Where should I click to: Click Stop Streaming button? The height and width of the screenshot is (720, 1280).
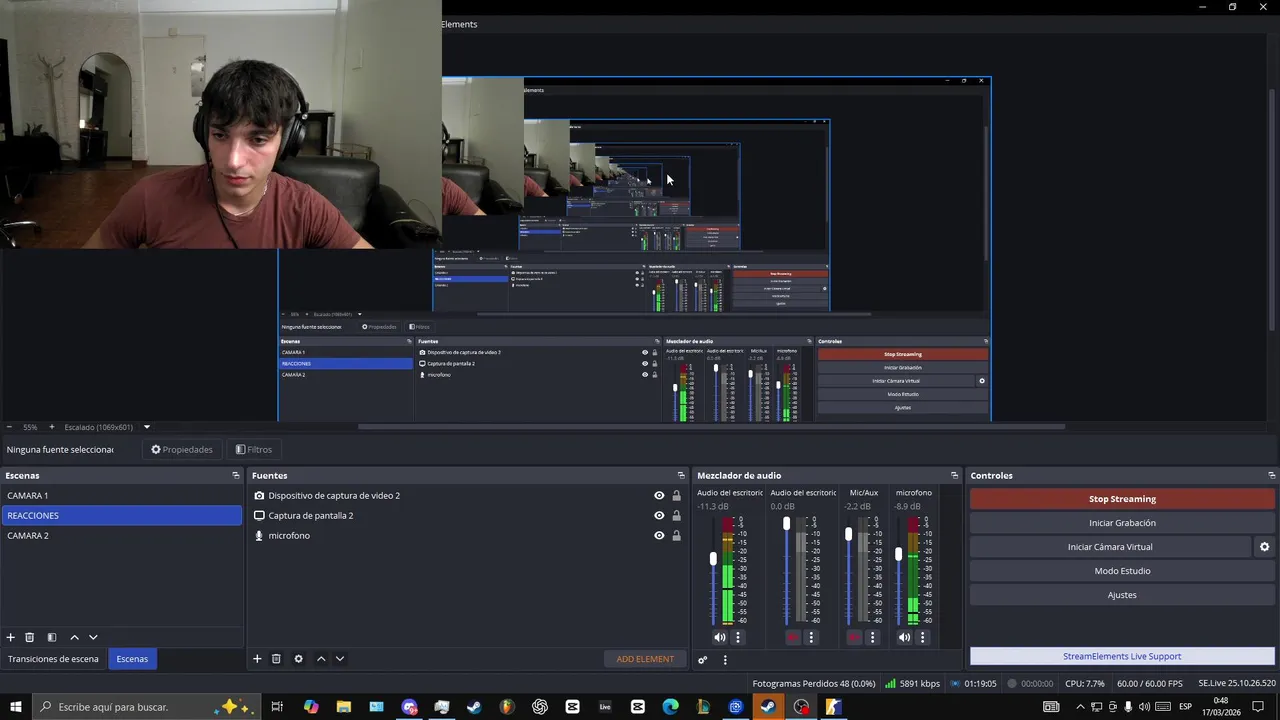coord(1122,499)
